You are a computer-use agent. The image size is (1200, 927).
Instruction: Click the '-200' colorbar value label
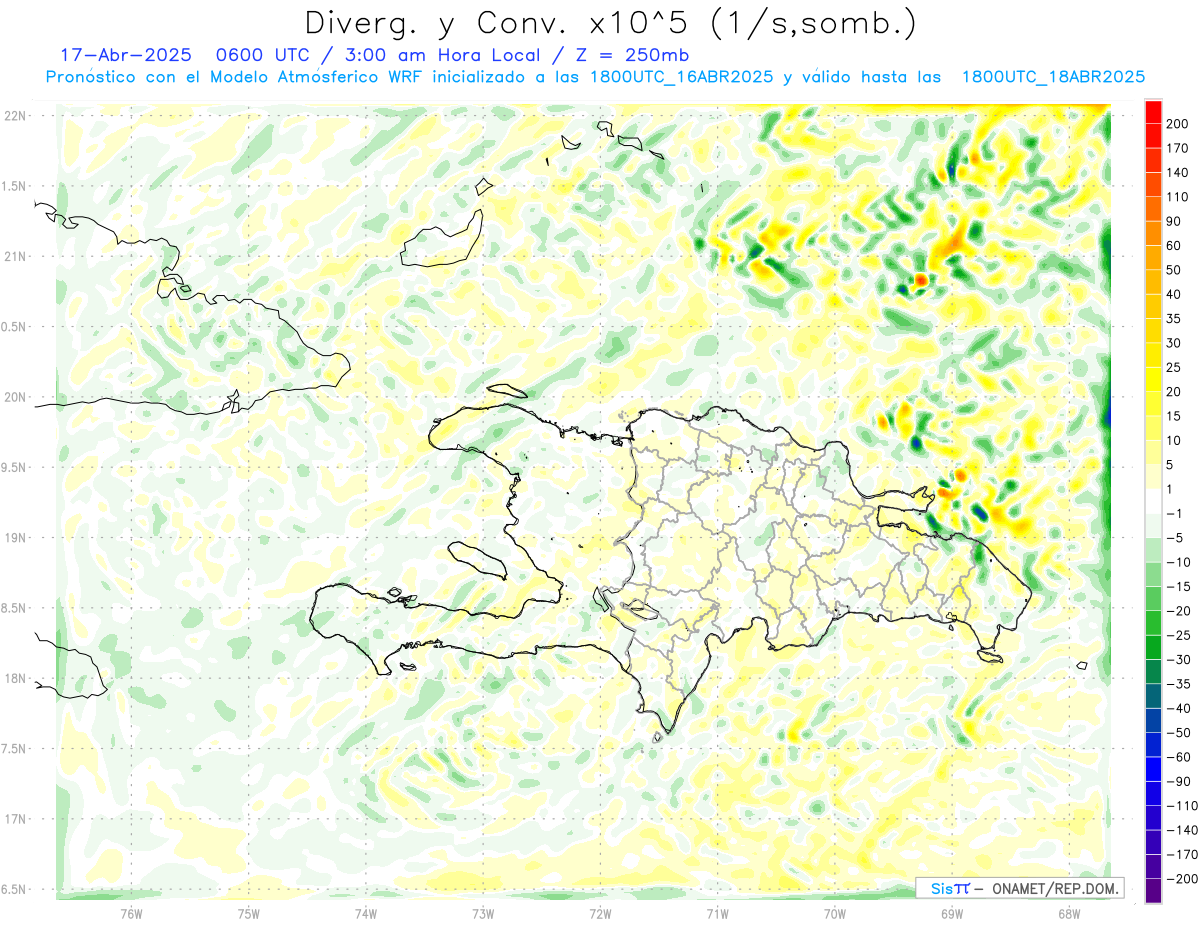point(1181,878)
